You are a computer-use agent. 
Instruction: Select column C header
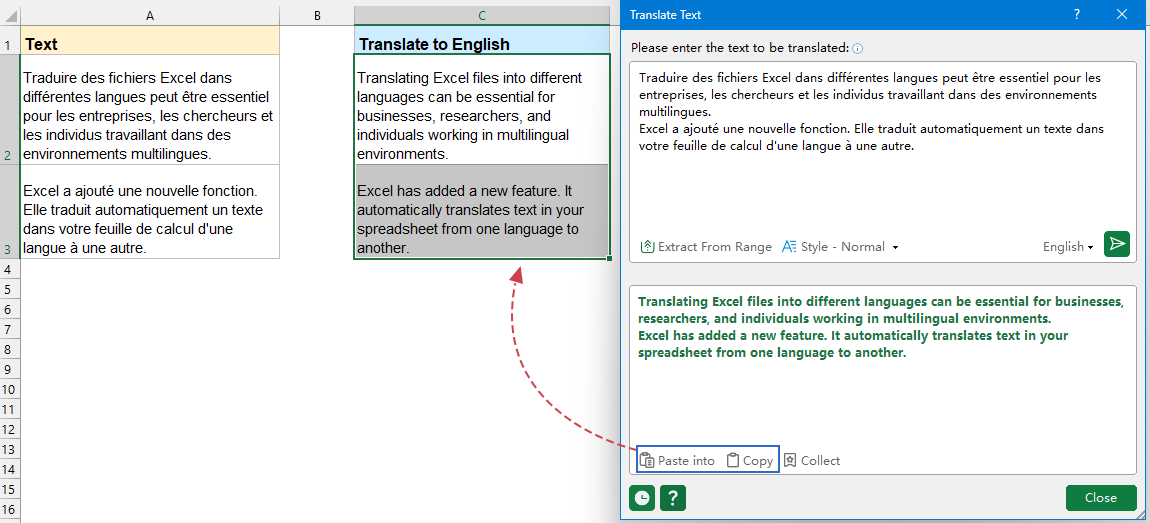481,15
